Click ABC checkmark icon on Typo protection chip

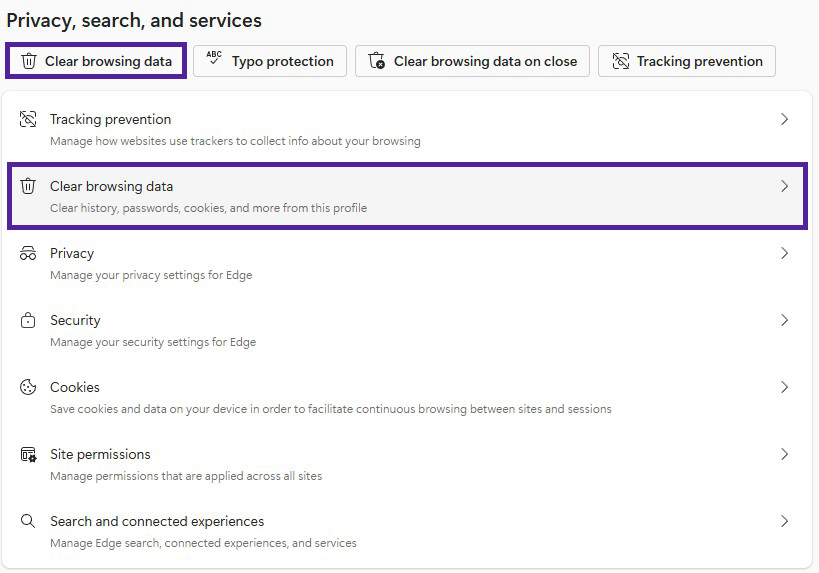[214, 60]
